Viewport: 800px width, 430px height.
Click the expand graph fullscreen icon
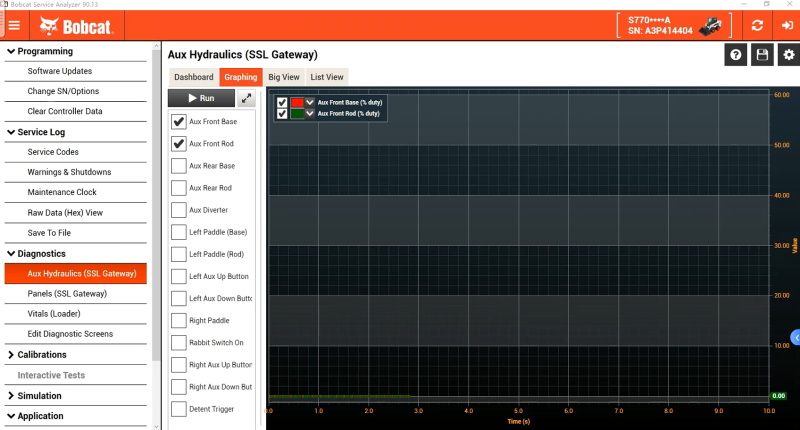pos(246,98)
